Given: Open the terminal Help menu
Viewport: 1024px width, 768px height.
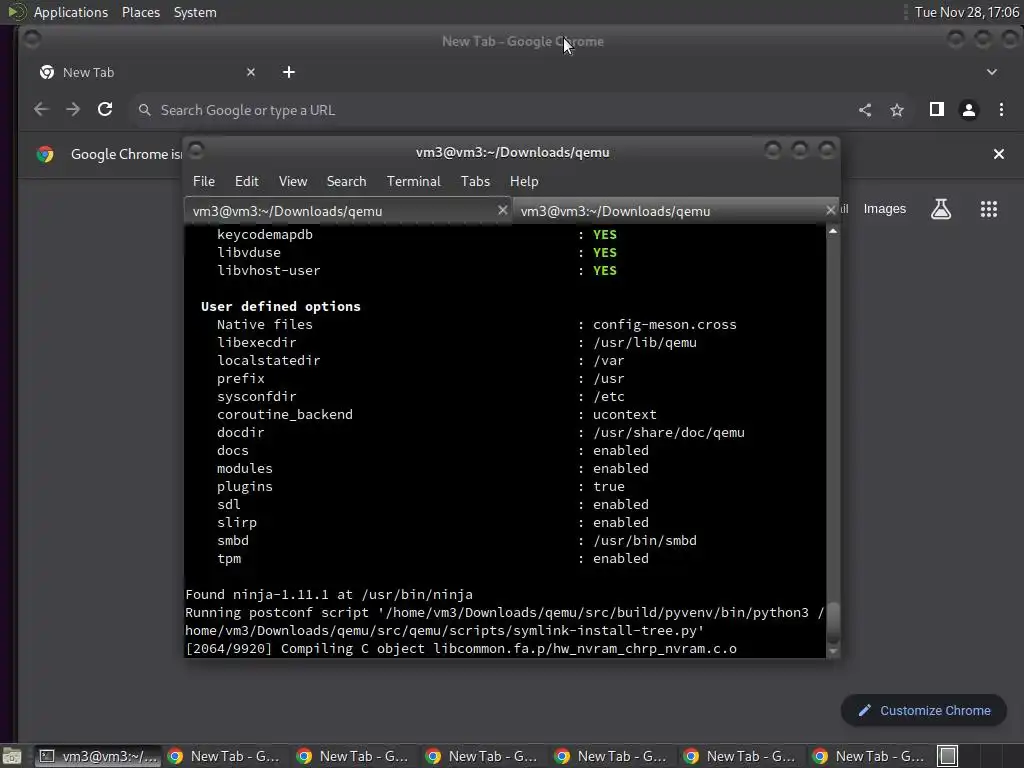Looking at the screenshot, I should (524, 182).
